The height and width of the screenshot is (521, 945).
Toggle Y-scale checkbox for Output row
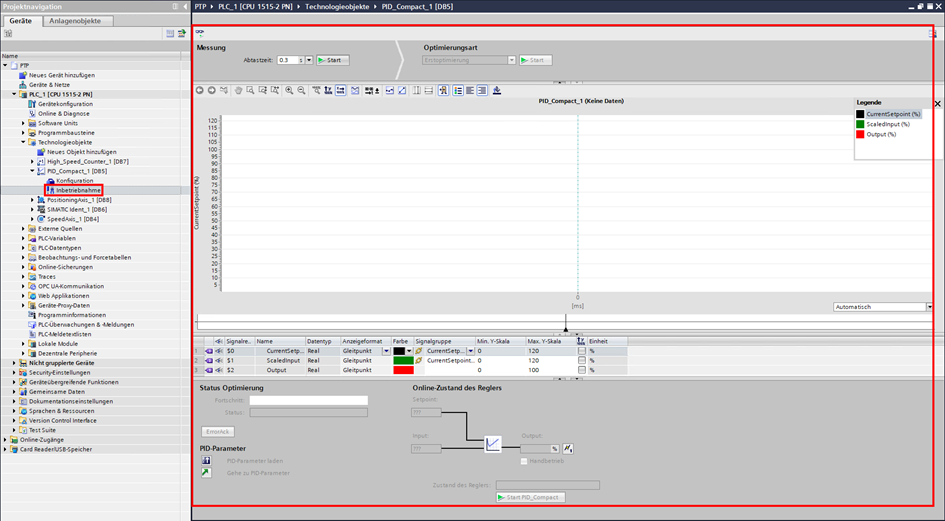[582, 370]
